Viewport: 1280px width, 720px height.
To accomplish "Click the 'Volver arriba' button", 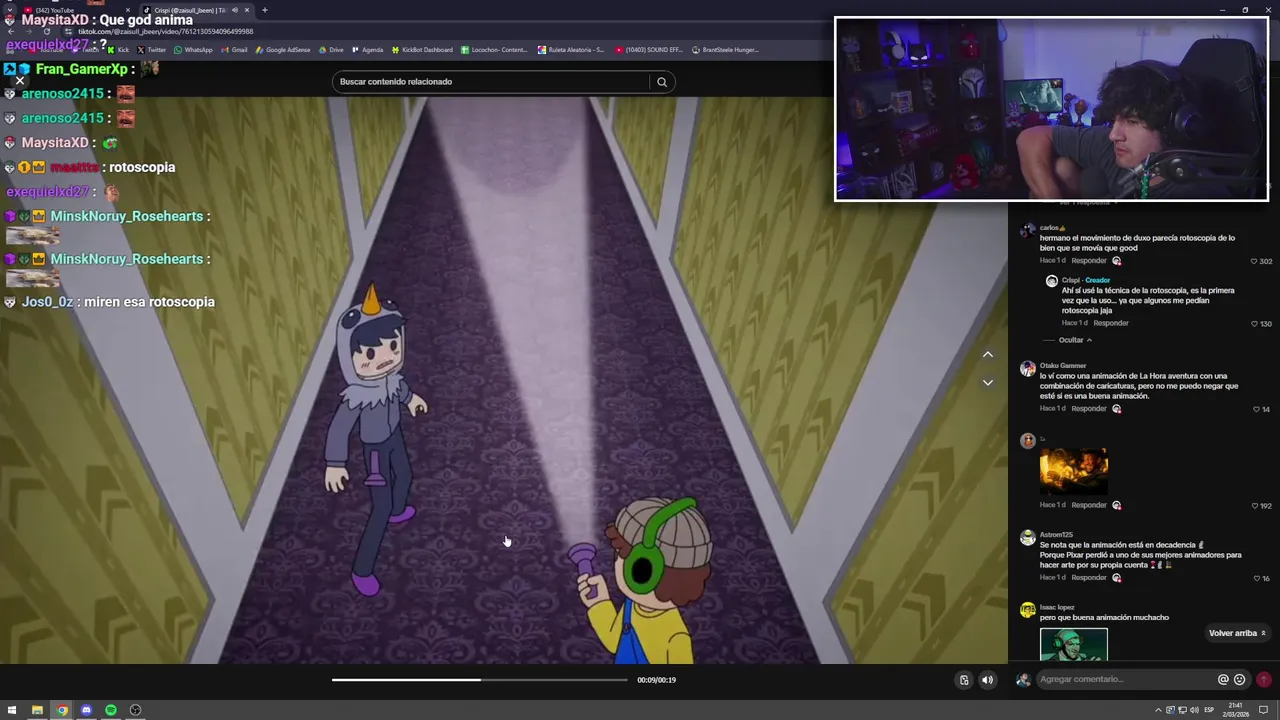I will click(1237, 633).
